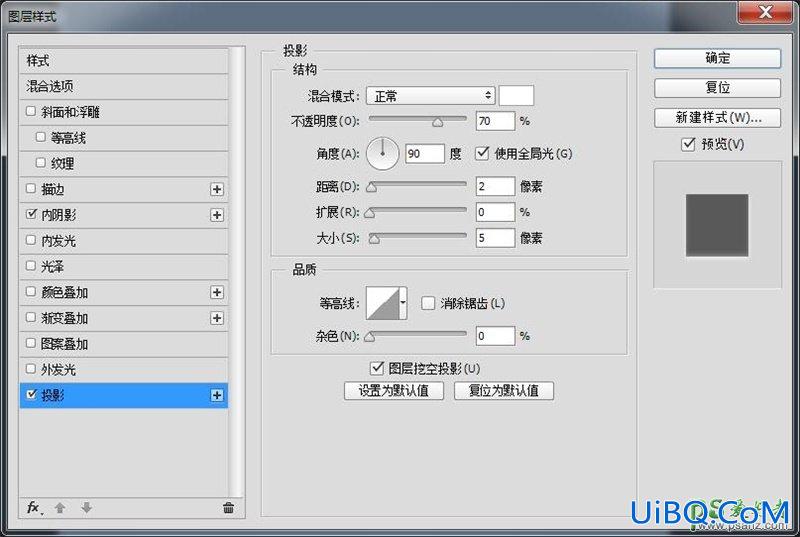This screenshot has width=800, height=537.
Task: Select 渐变叠加 style row
Action: tap(123, 318)
